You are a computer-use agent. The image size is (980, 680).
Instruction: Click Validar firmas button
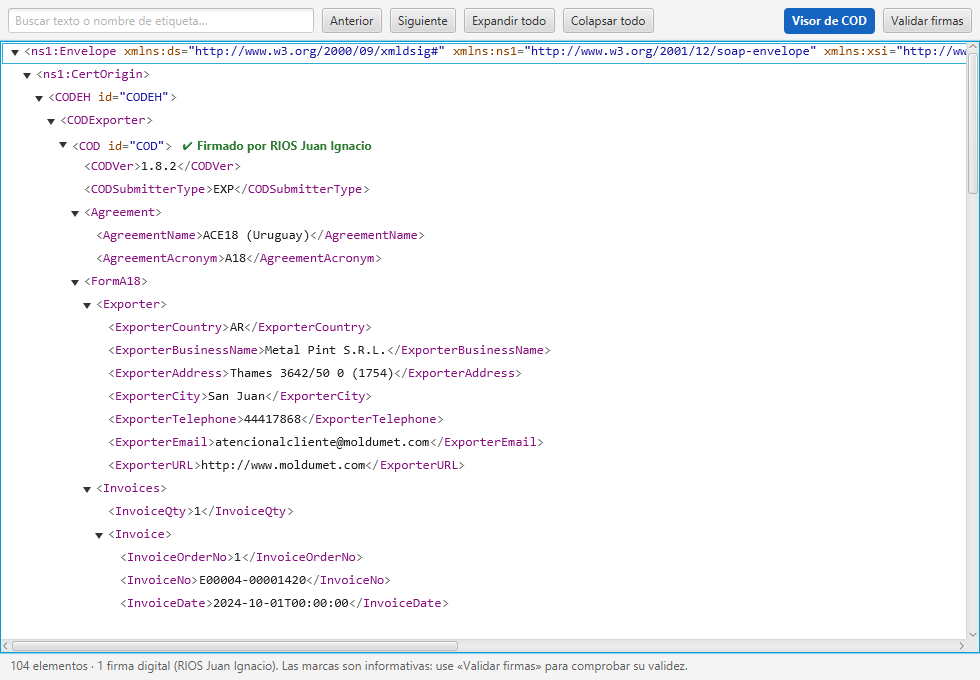point(927,21)
